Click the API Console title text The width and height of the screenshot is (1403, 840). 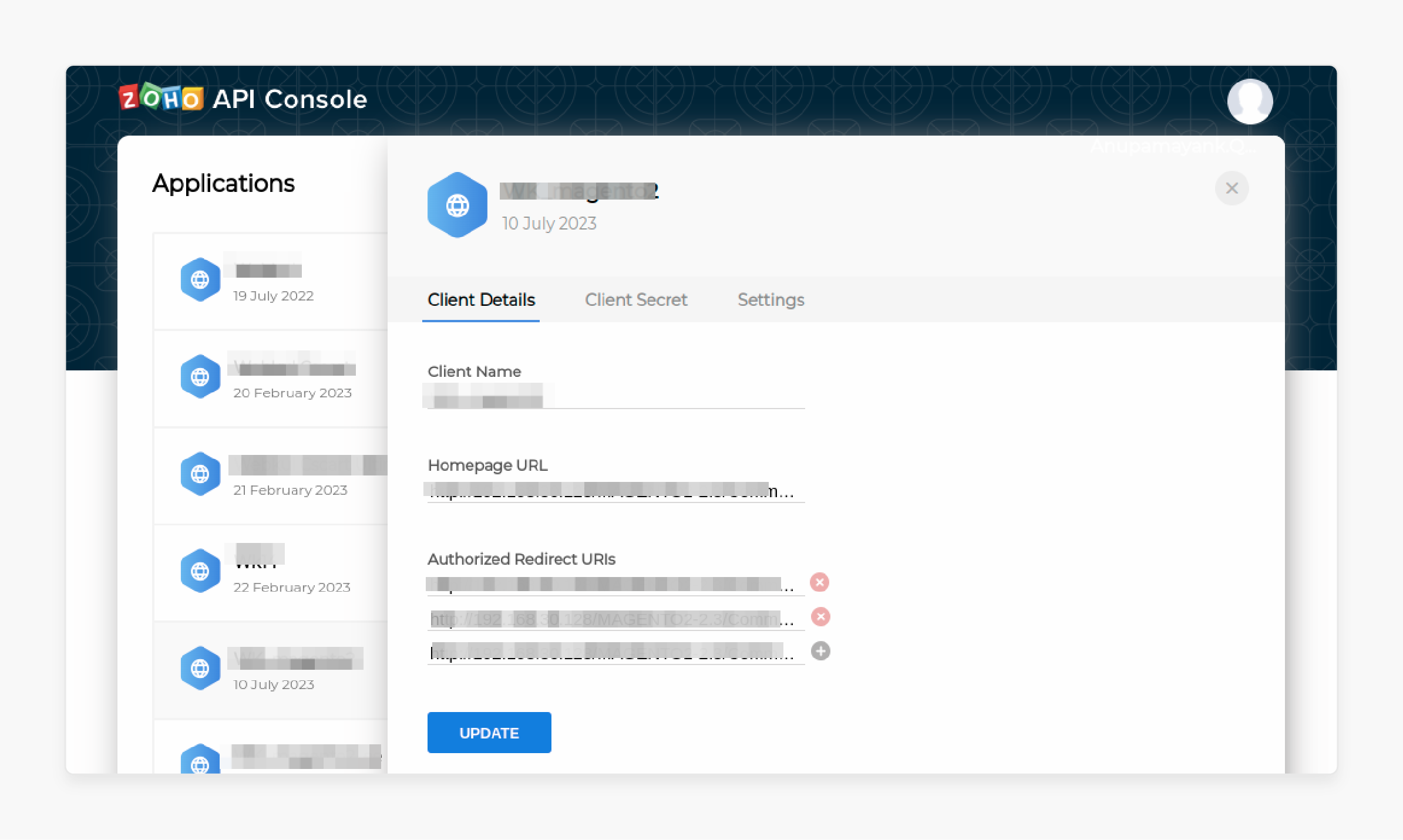(290, 99)
